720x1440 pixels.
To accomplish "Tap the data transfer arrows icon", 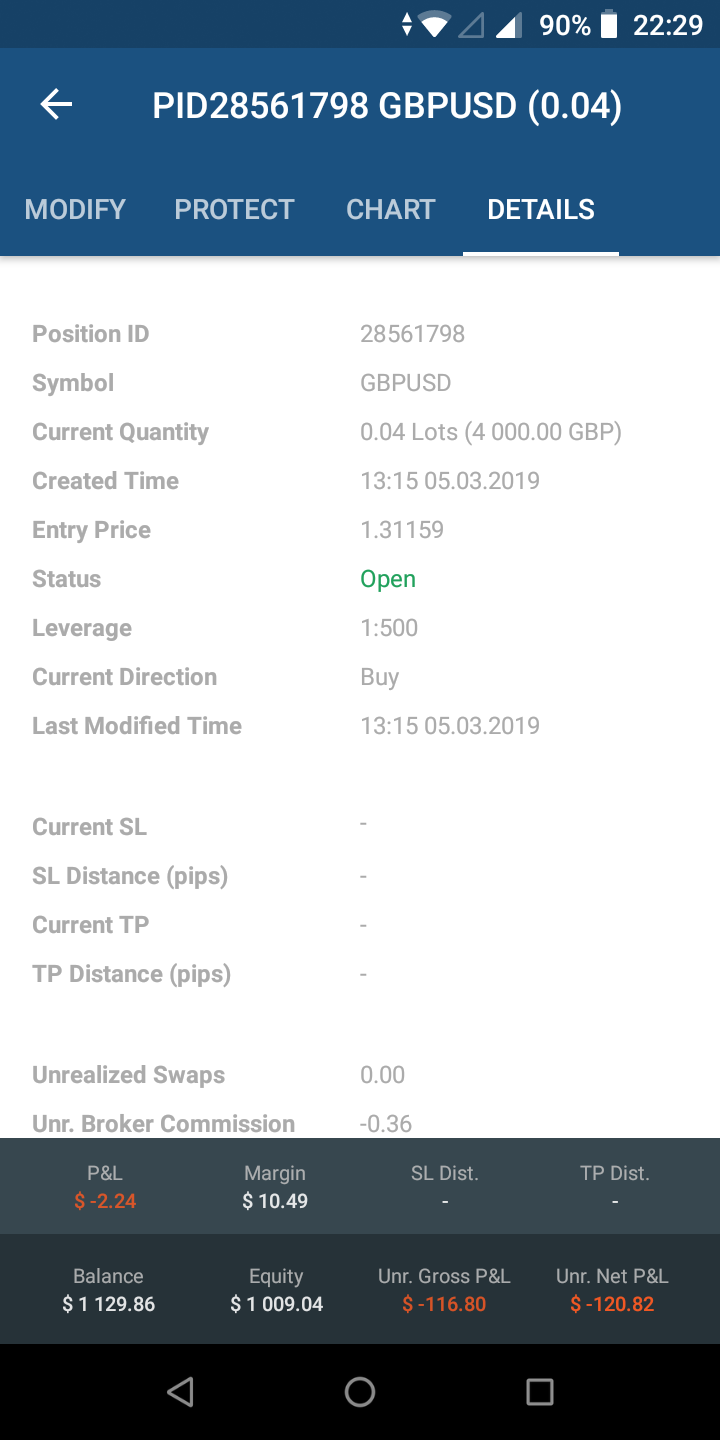I will click(x=406, y=25).
